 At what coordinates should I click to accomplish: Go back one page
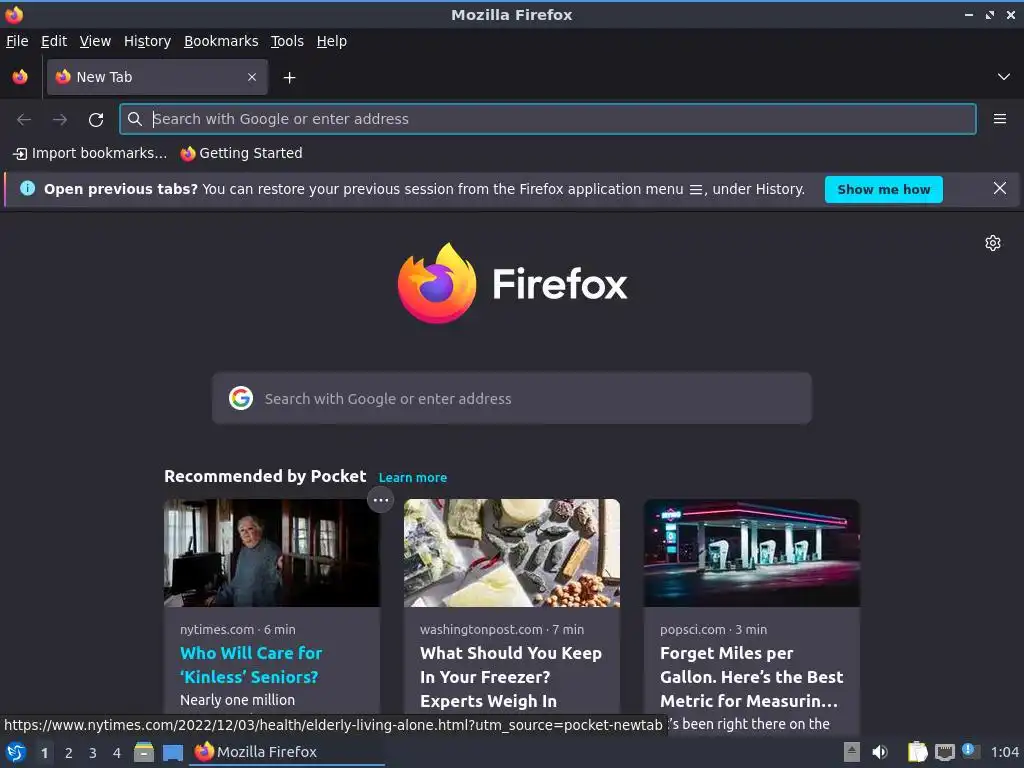click(x=24, y=119)
